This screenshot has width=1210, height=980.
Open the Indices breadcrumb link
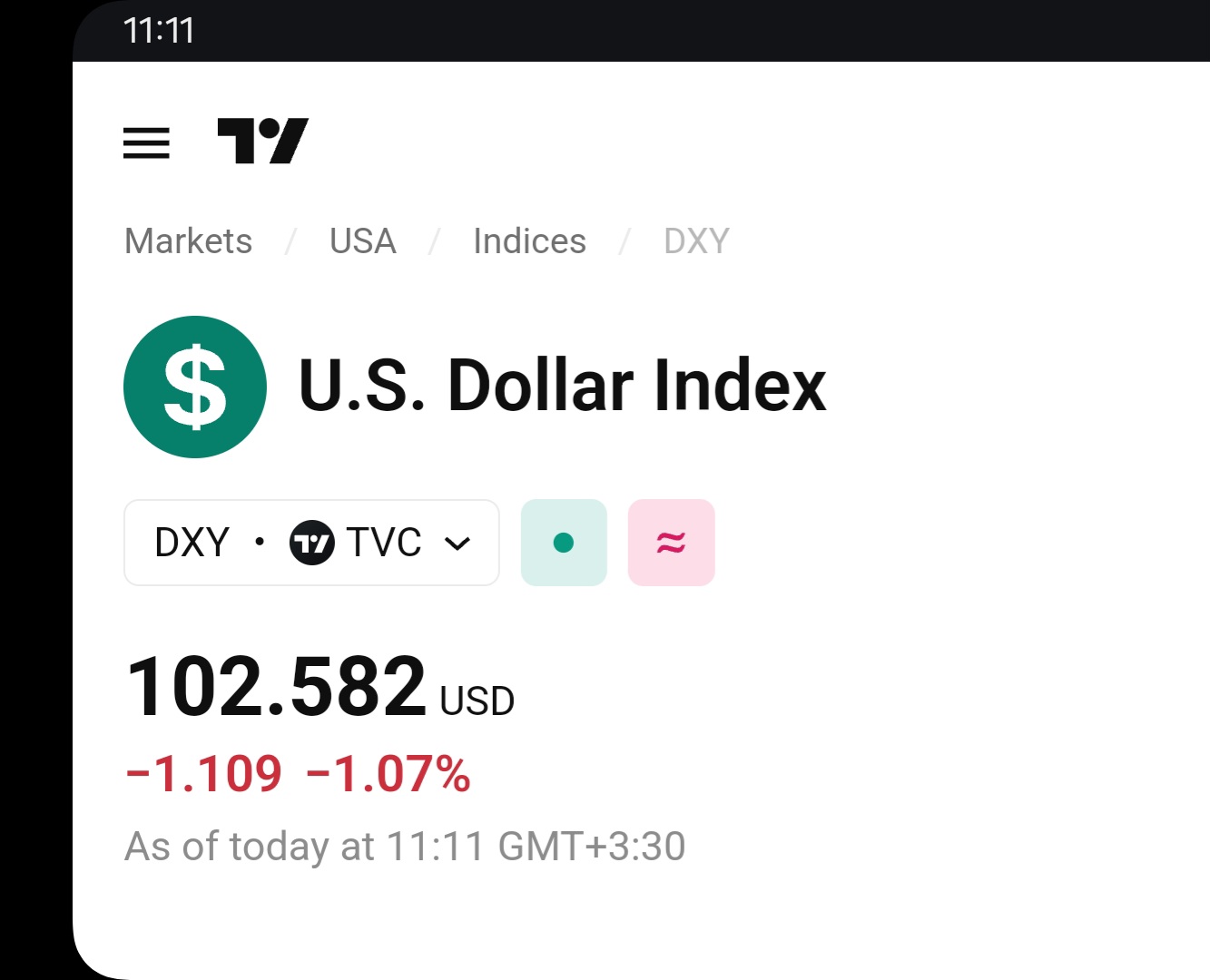pyautogui.click(x=530, y=241)
